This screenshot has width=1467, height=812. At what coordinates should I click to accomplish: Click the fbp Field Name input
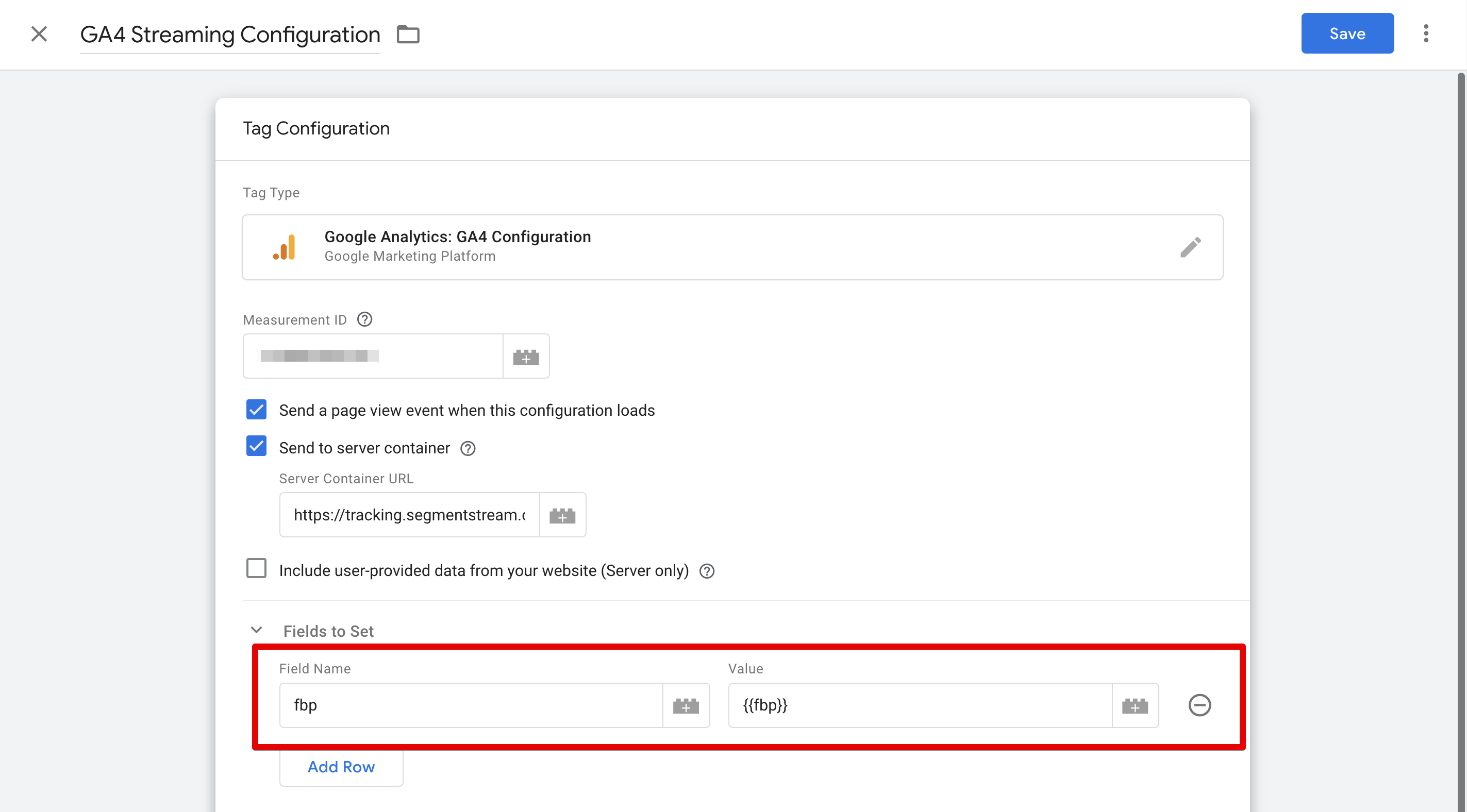click(x=471, y=705)
